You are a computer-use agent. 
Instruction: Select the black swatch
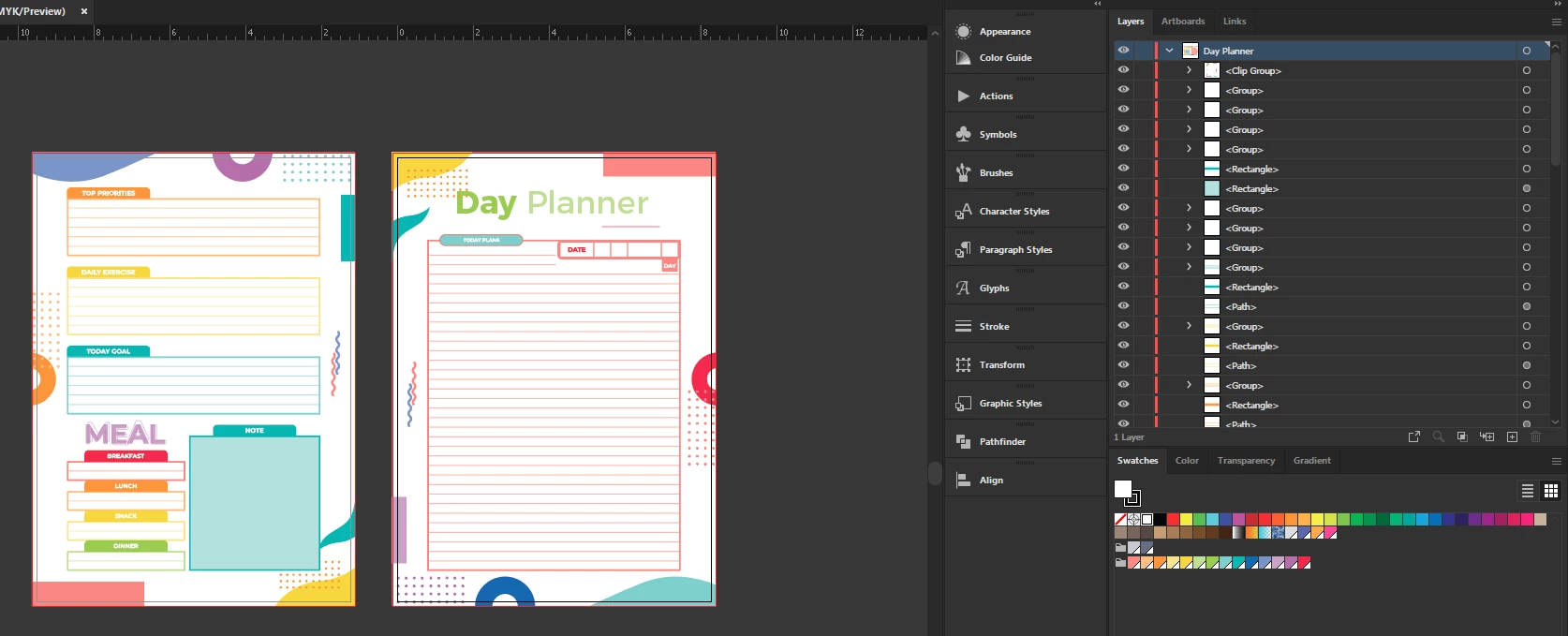[1160, 519]
